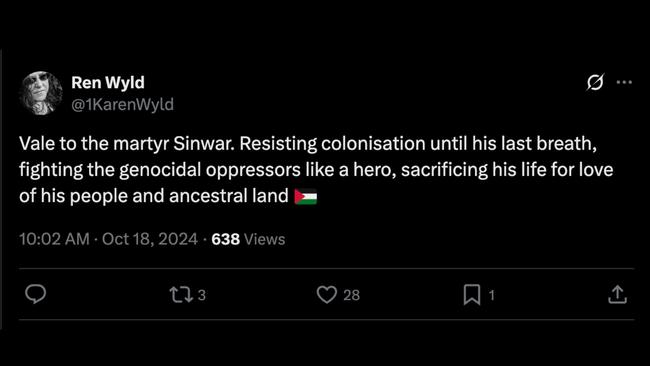Click the like count 28
The width and height of the screenshot is (650, 366).
click(x=352, y=295)
